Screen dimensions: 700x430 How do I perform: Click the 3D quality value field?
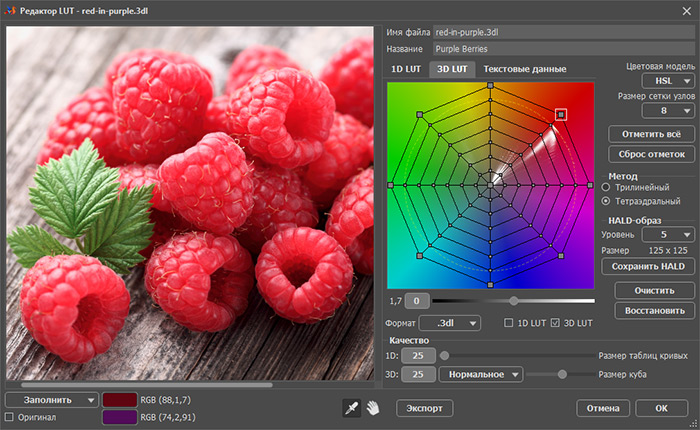coord(418,374)
